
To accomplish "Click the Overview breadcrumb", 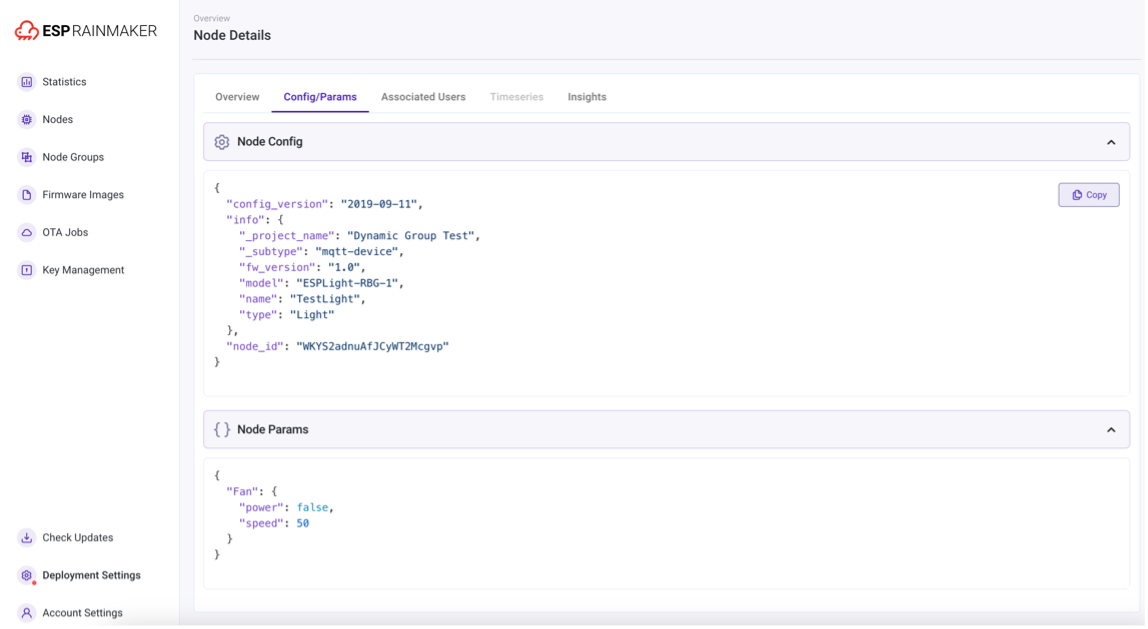I will coord(212,18).
